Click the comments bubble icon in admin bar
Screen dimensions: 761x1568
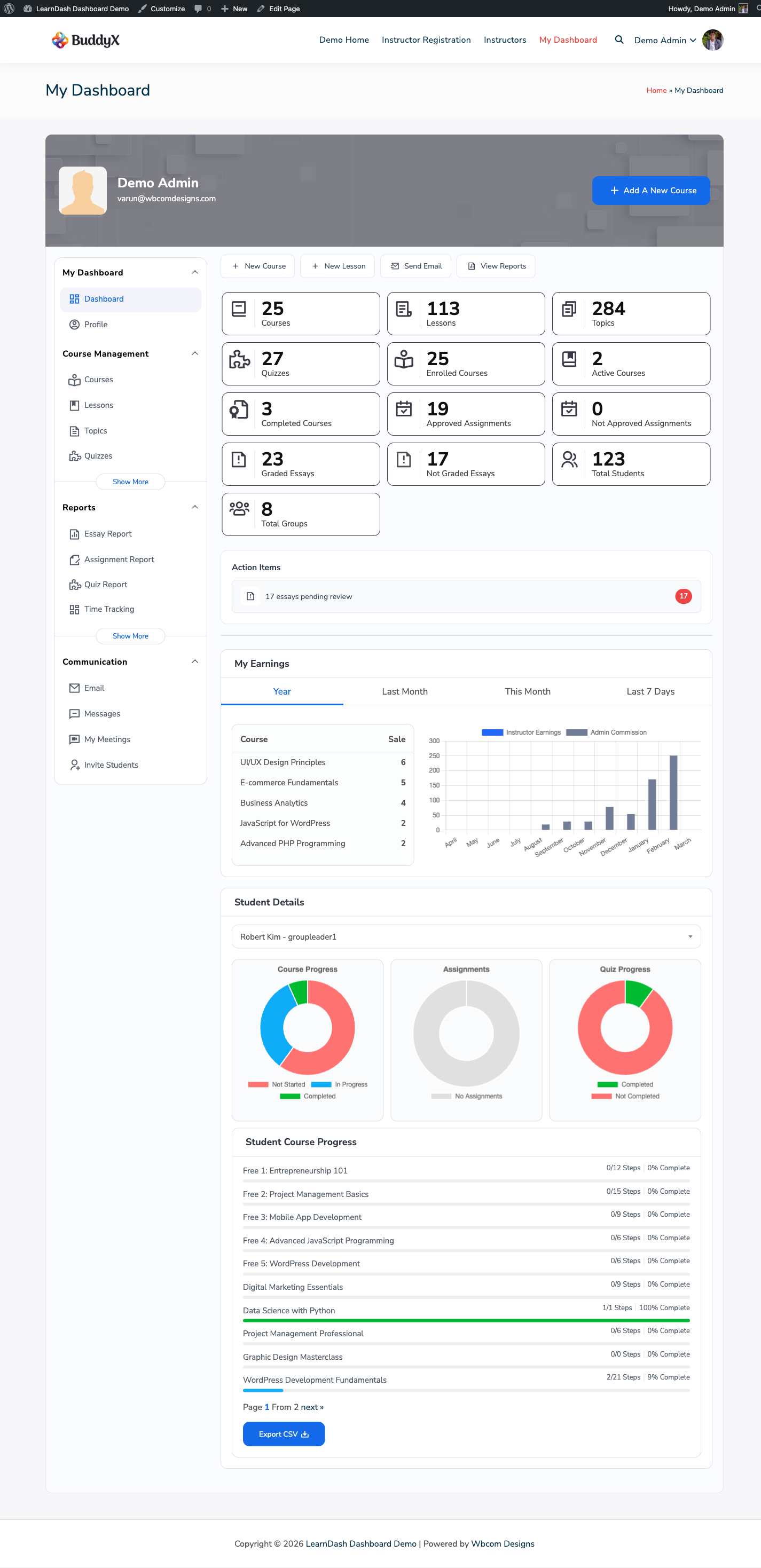pyautogui.click(x=199, y=9)
